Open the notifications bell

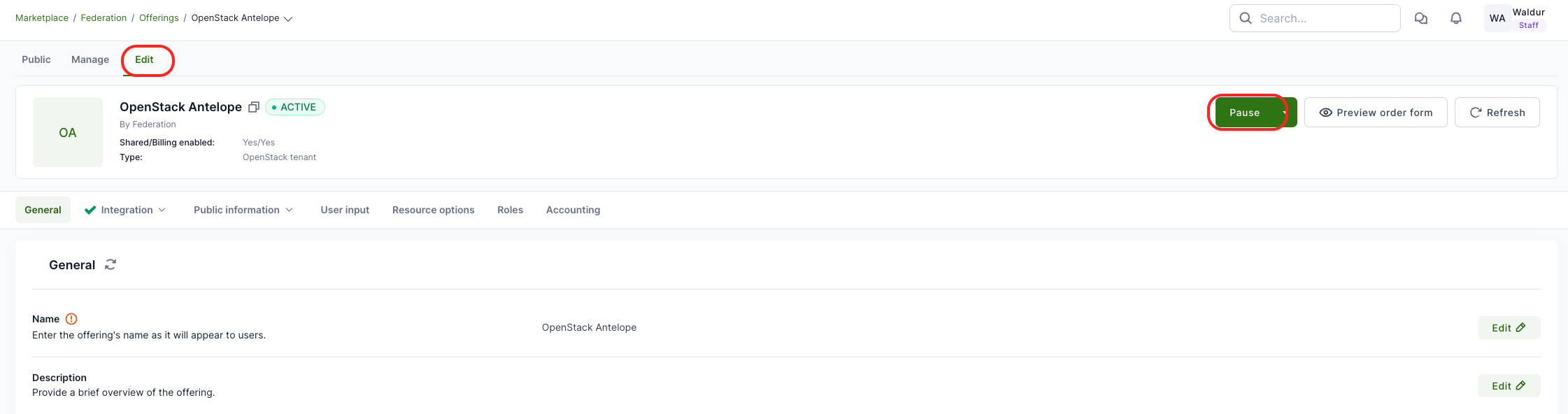point(1455,18)
